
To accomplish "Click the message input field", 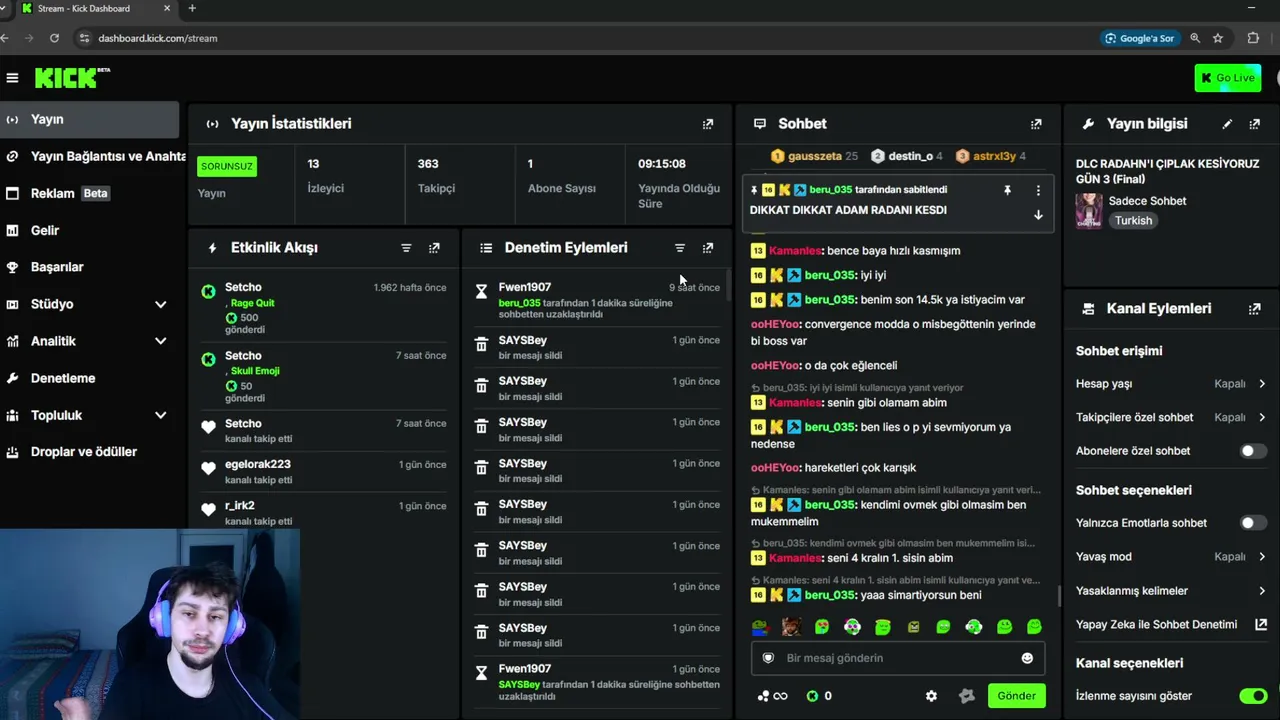I will 898,658.
